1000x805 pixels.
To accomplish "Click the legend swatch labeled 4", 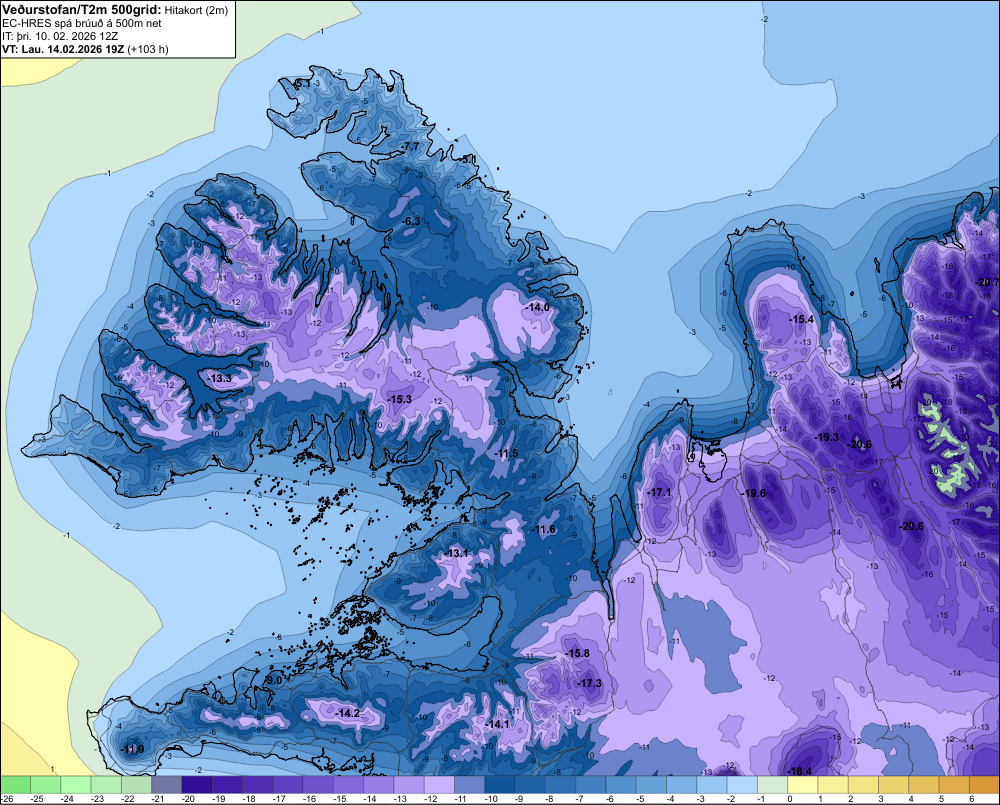I will (x=924, y=785).
